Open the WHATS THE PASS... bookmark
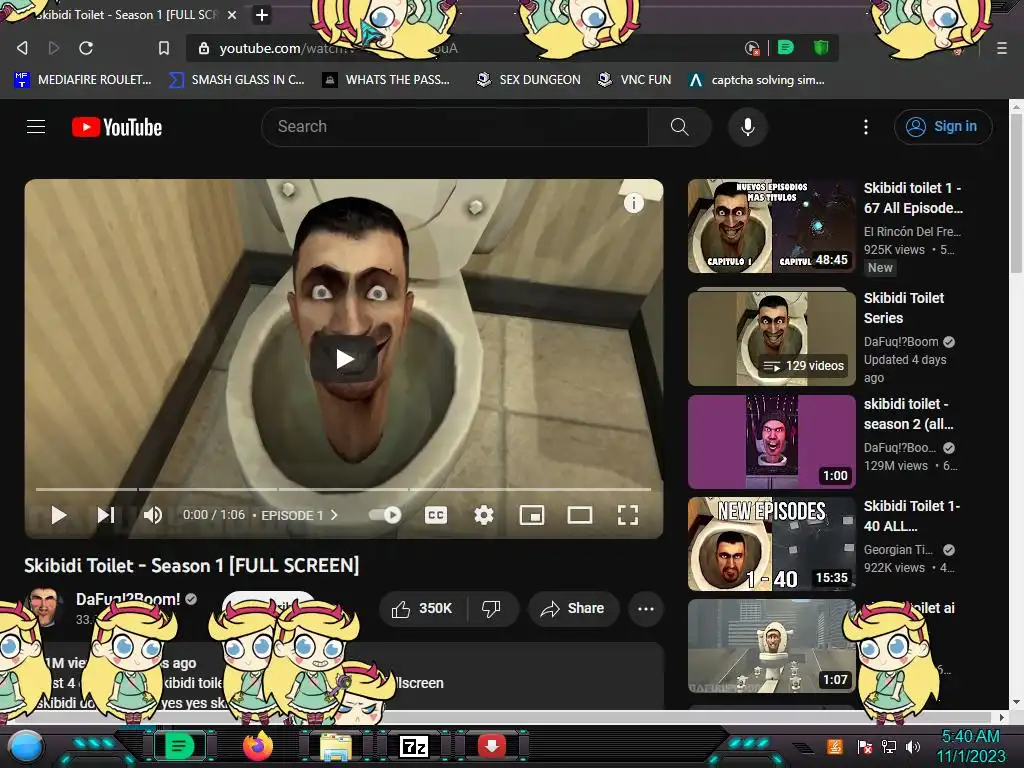1024x768 pixels. point(386,80)
